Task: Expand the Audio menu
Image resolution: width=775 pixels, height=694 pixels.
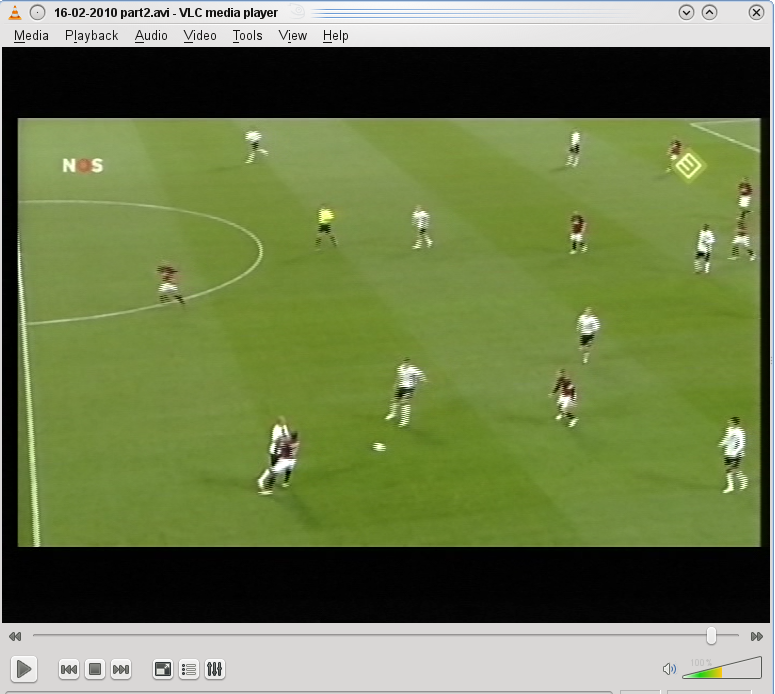Action: click(x=151, y=35)
